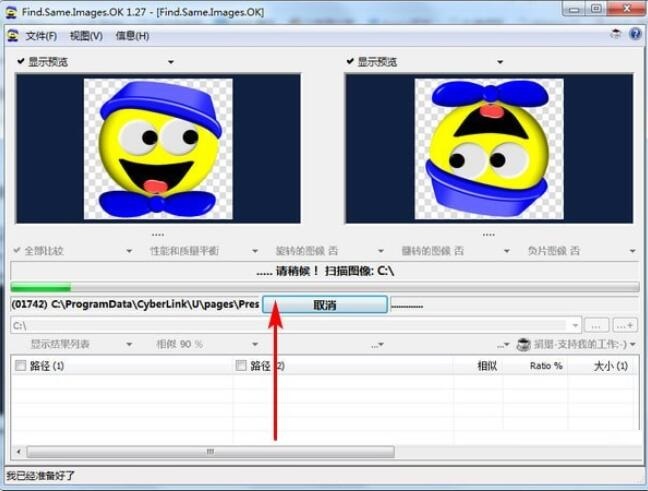This screenshot has width=648, height=491.
Task: Click the application icon in menu bar
Action: pos(13,36)
